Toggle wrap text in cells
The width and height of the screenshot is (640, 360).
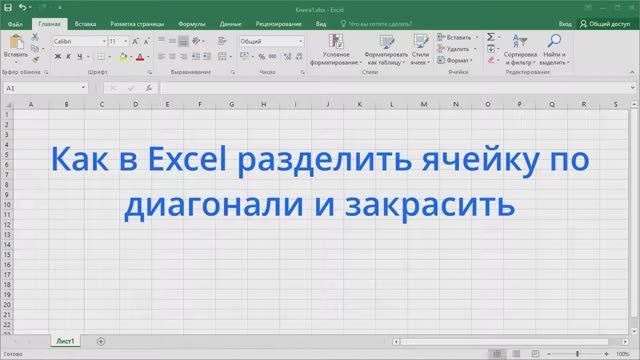(222, 41)
